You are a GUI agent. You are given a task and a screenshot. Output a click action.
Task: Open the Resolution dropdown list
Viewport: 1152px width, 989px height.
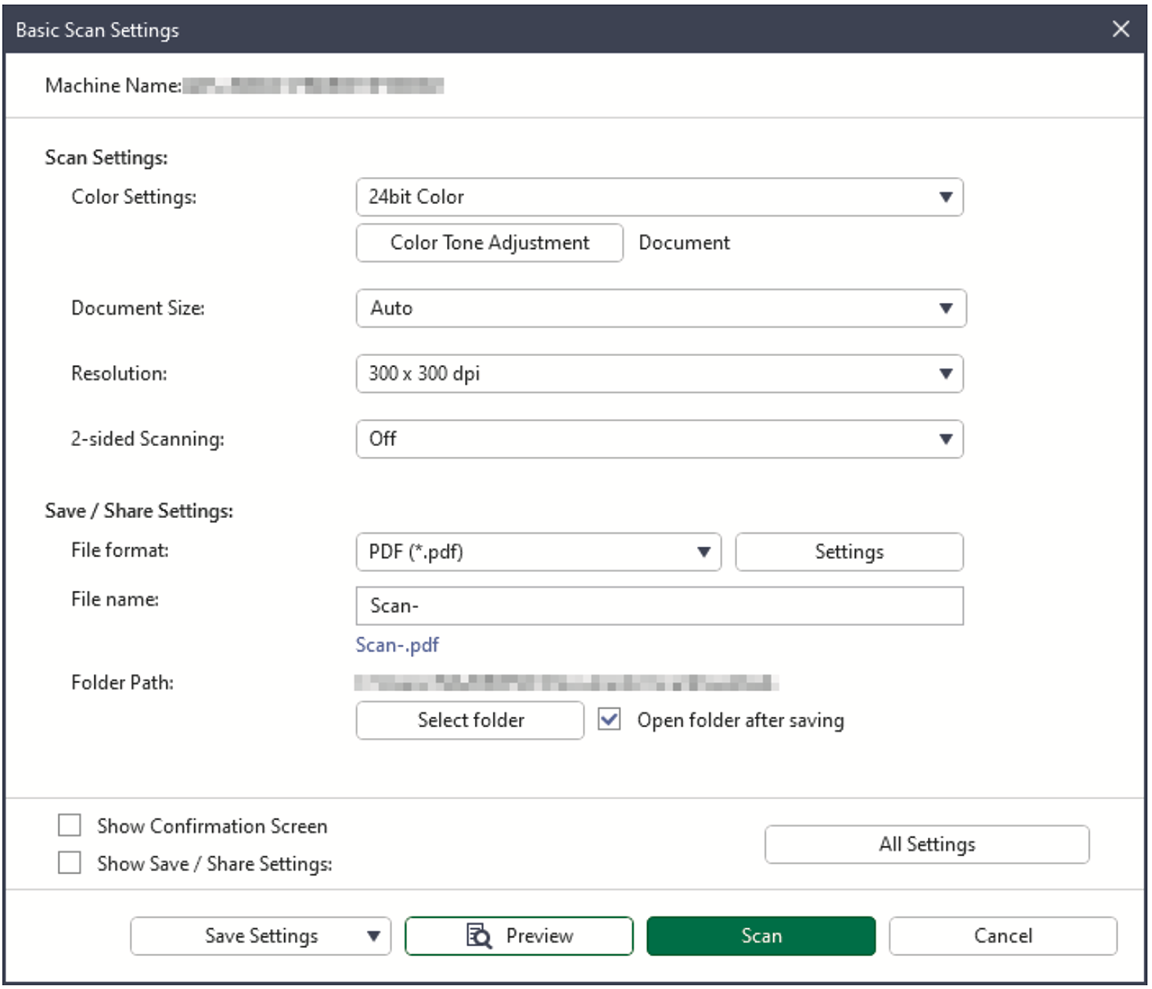tap(659, 374)
